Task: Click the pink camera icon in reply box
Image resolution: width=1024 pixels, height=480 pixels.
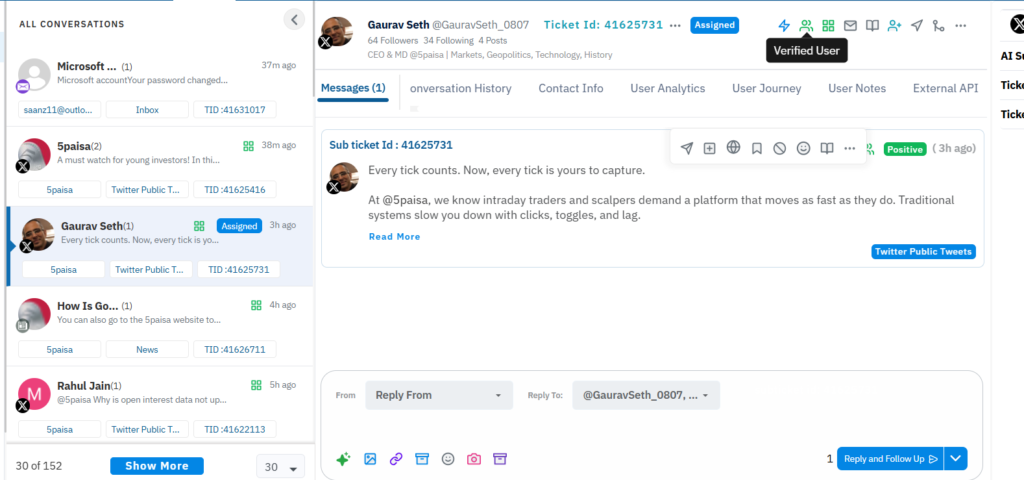Action: click(474, 459)
